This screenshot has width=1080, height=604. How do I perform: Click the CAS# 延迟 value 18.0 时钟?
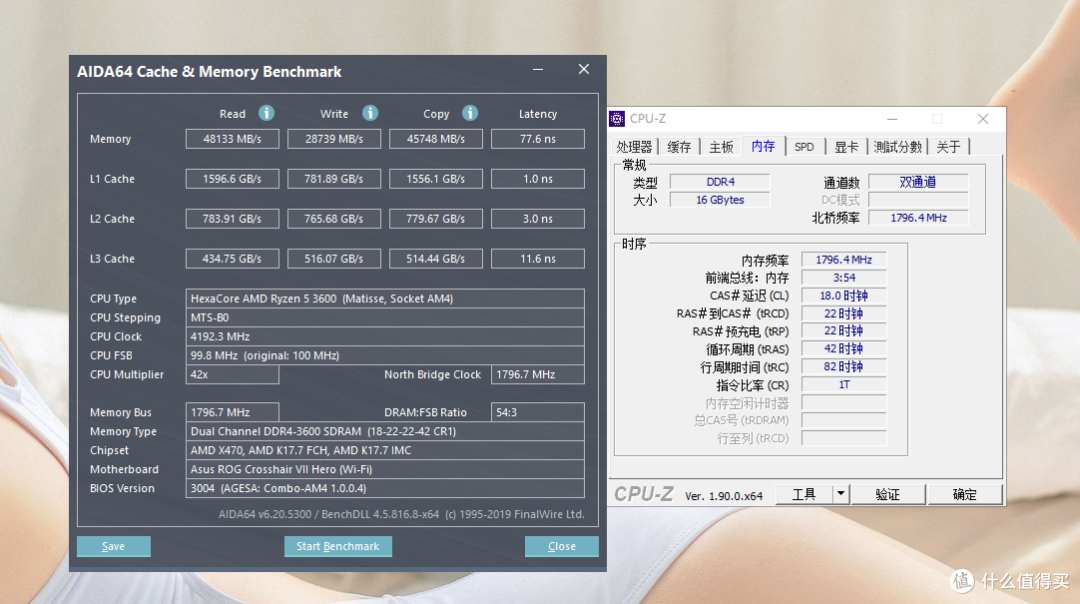pos(844,295)
